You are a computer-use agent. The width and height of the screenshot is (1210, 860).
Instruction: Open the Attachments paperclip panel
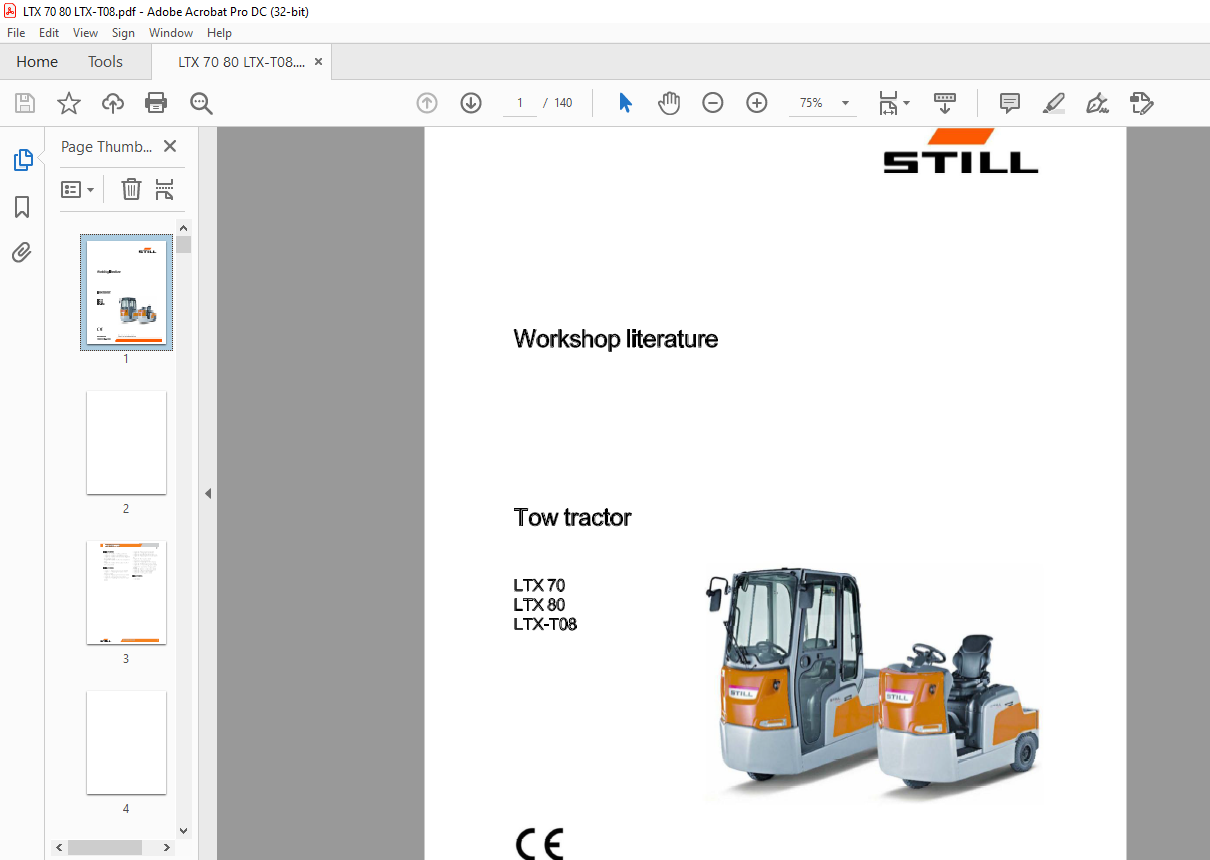click(x=22, y=252)
